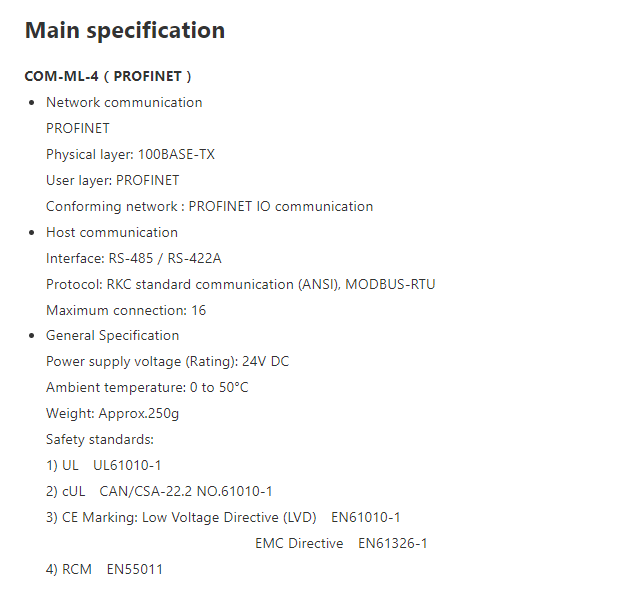This screenshot has height=597, width=638.
Task: Click the Ambient temperature: 0 to 50°C line
Action: click(147, 387)
